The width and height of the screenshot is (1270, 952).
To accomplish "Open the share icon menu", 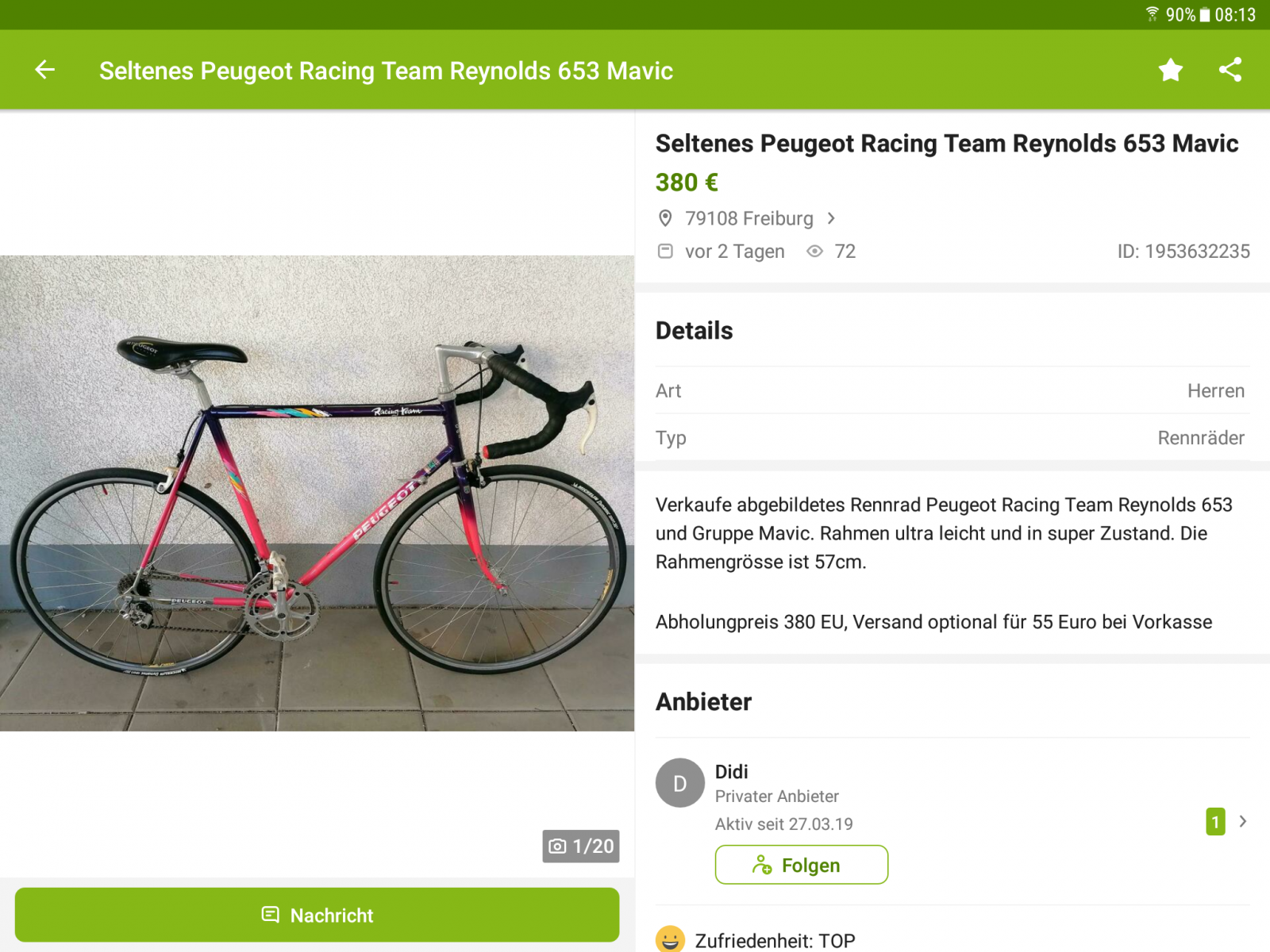I will click(1230, 70).
